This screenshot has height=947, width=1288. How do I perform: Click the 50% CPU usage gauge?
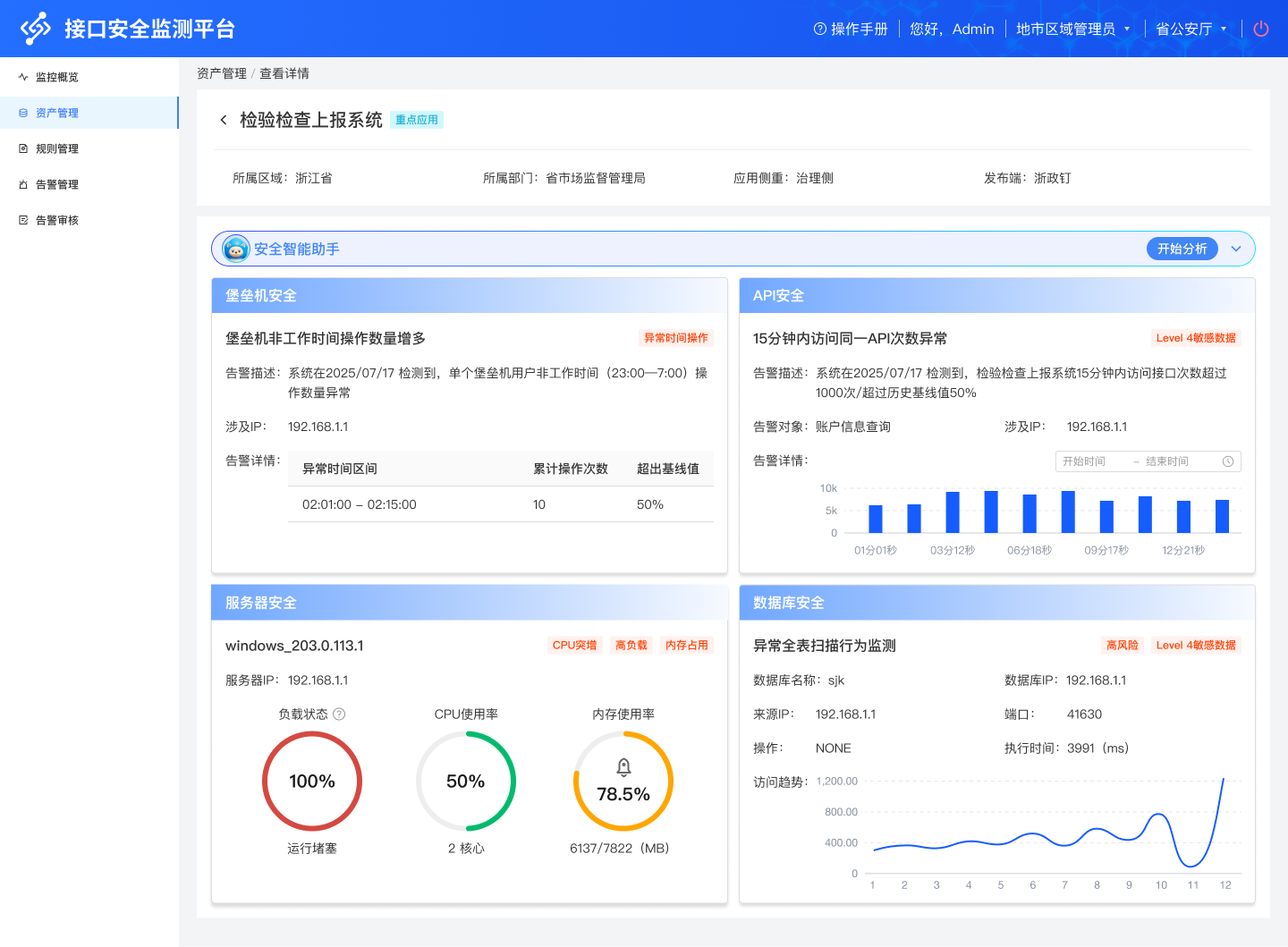pos(466,781)
